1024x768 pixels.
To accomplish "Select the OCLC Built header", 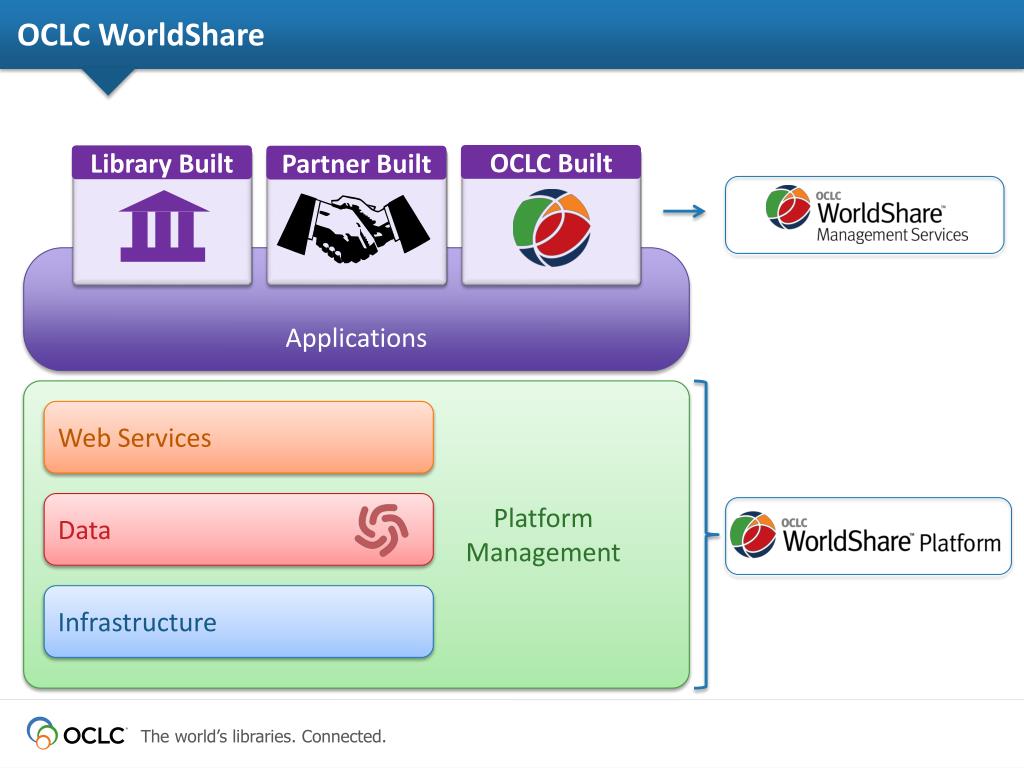I will (551, 163).
